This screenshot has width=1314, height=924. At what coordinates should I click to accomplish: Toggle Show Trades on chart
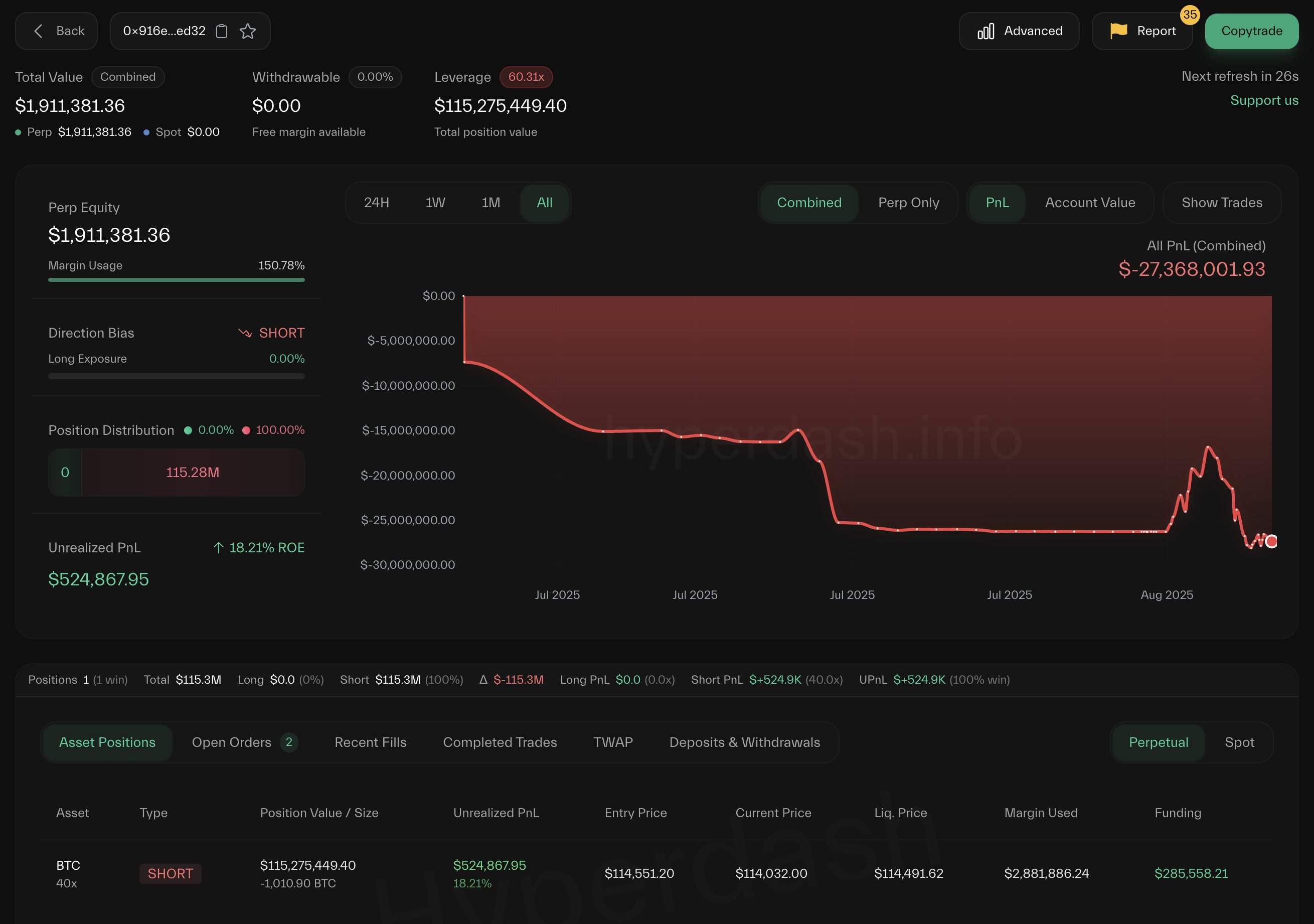pyautogui.click(x=1222, y=203)
